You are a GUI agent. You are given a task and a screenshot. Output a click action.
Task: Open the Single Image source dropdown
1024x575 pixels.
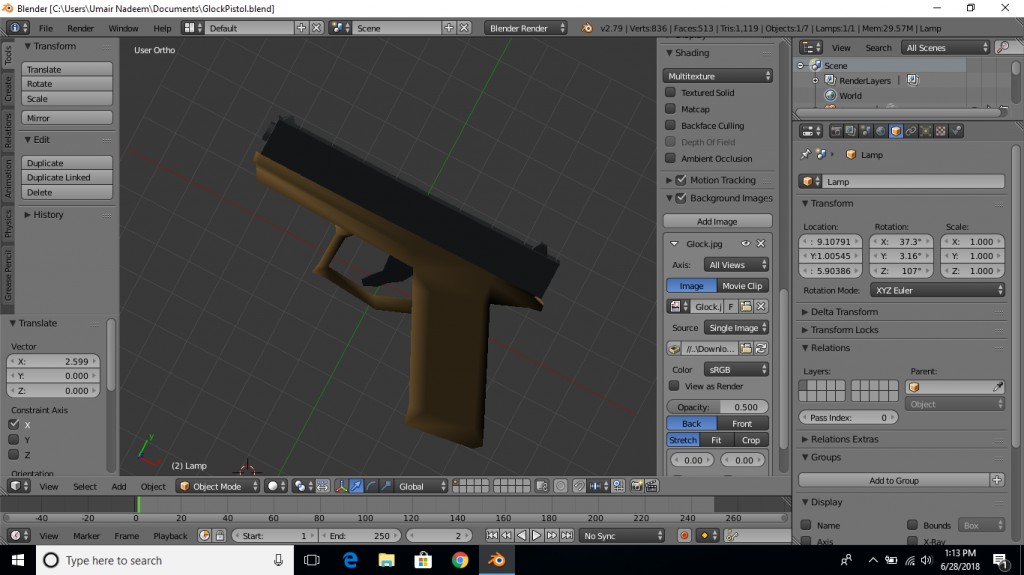[737, 327]
